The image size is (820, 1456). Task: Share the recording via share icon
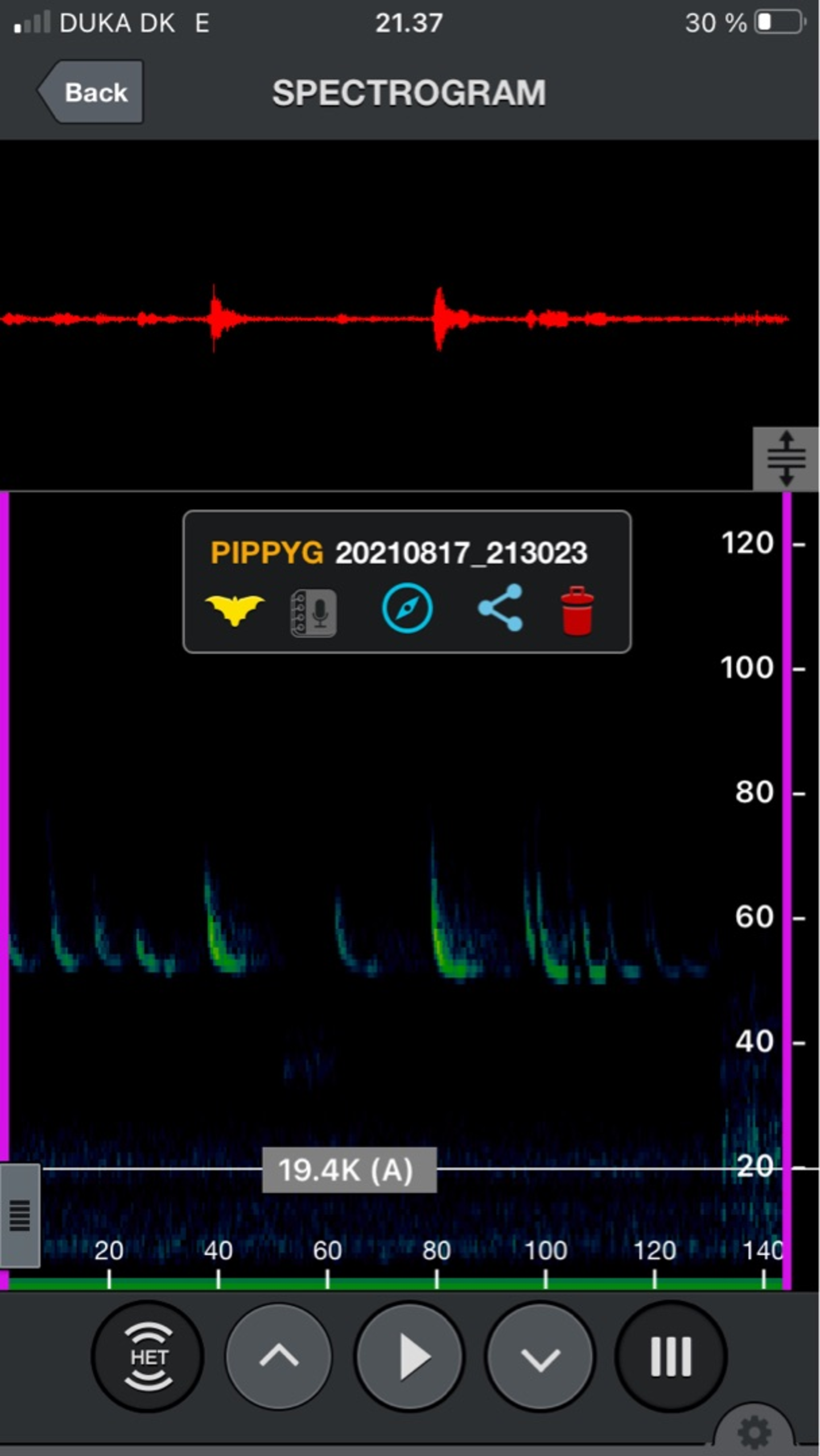click(x=500, y=608)
